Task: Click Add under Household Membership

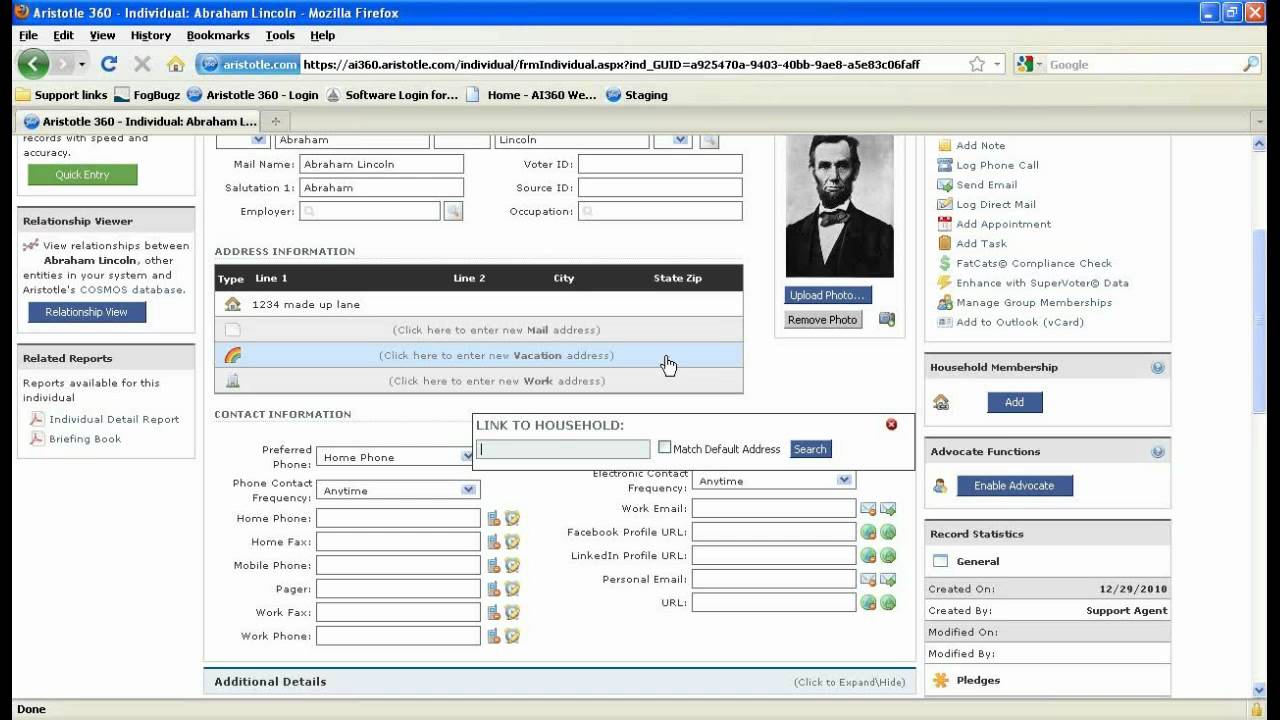Action: [1014, 402]
